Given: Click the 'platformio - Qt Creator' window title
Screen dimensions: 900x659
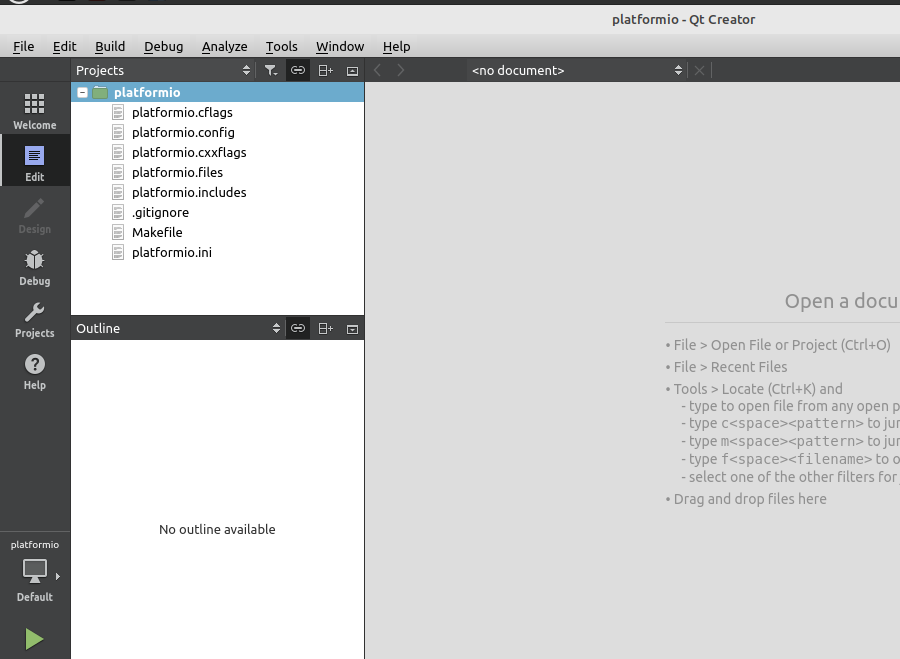Looking at the screenshot, I should pyautogui.click(x=683, y=20).
